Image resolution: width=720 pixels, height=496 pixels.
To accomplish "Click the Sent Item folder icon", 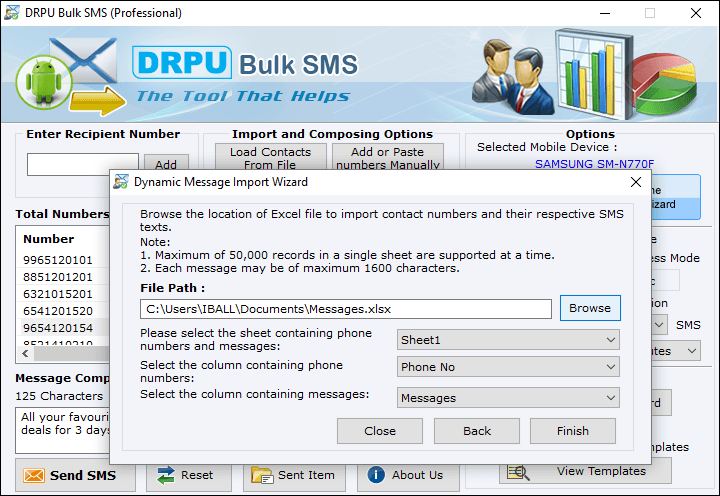I will point(262,475).
